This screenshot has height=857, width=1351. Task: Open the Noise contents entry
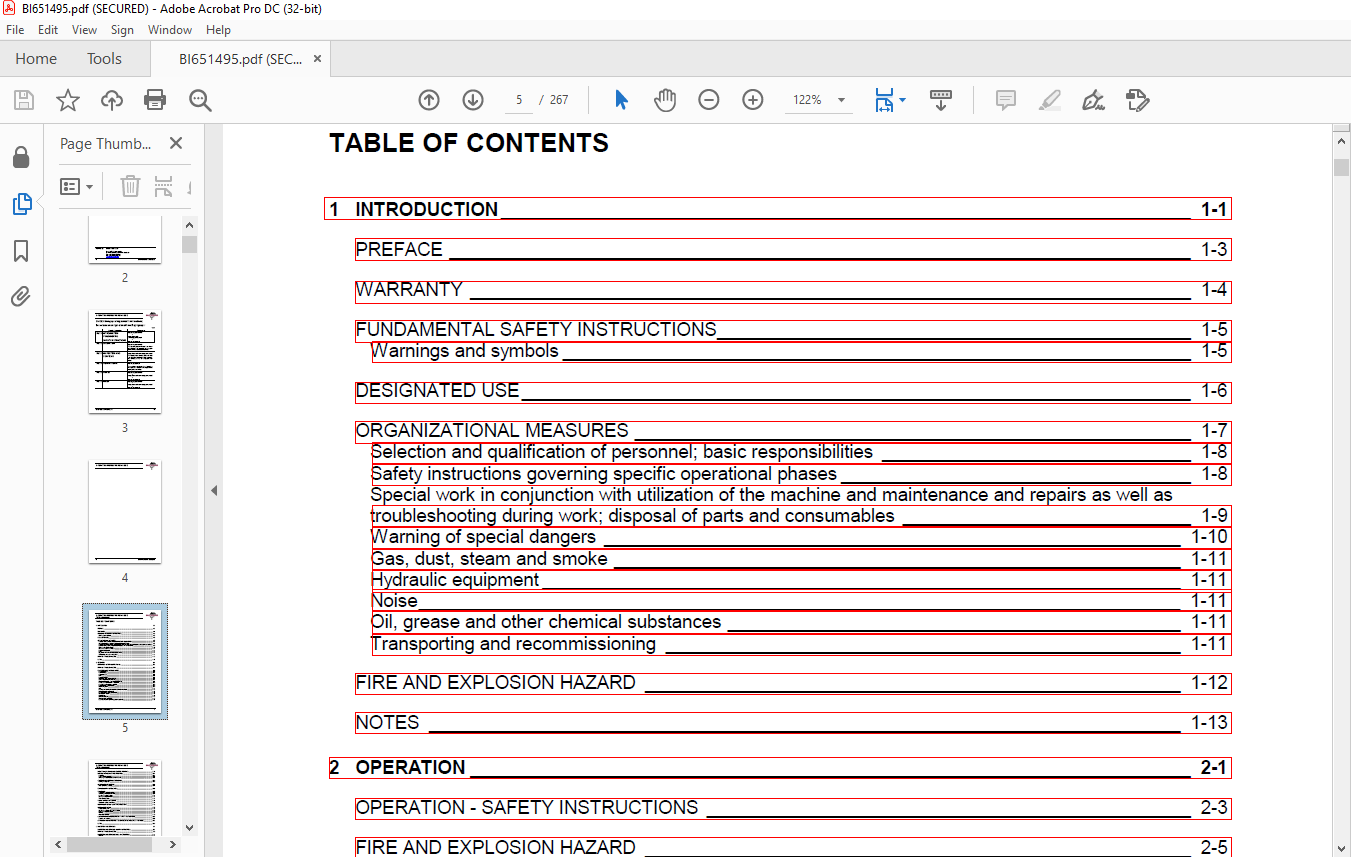(801, 601)
